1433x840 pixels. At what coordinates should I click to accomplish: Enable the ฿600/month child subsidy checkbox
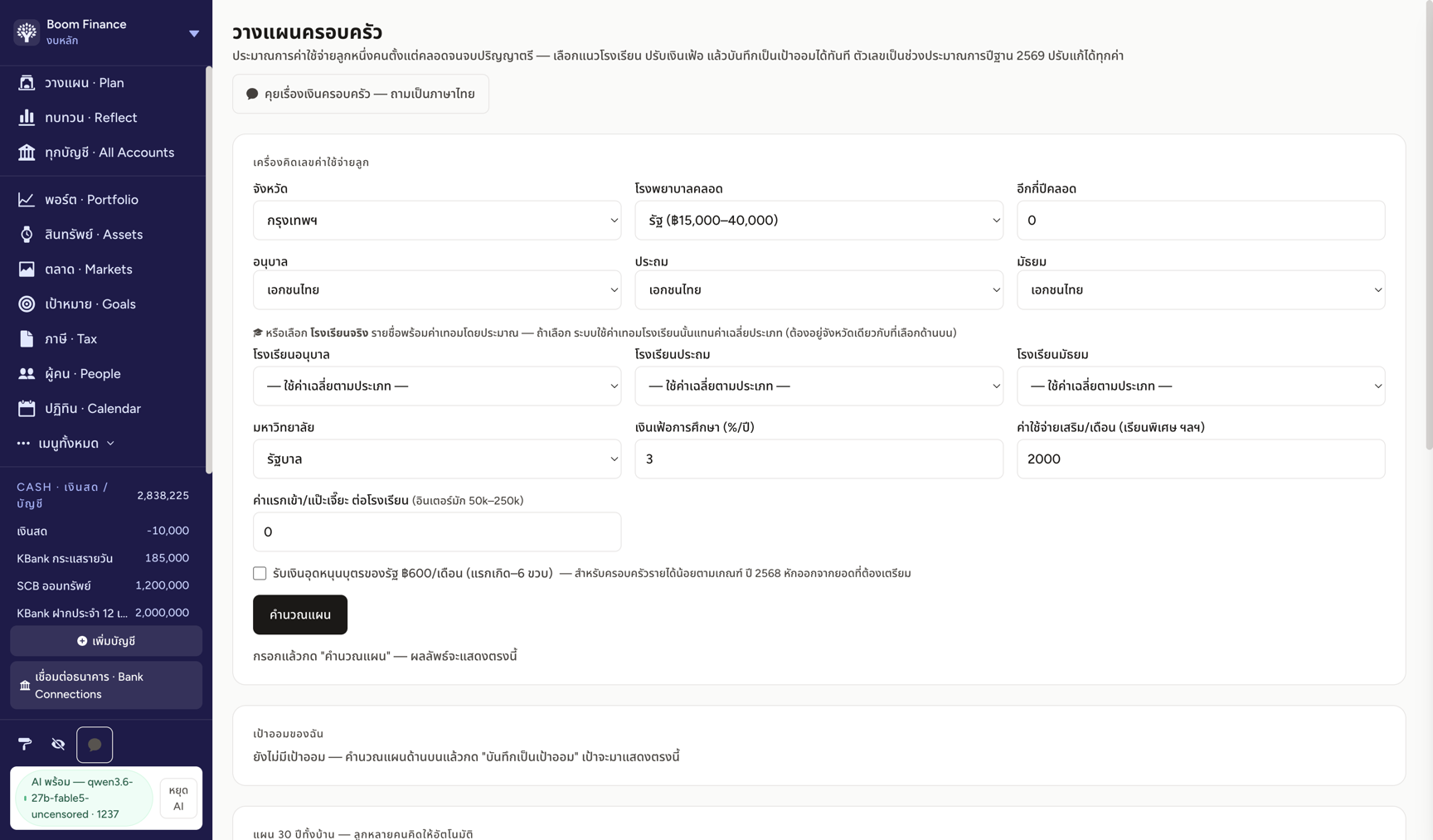point(260,573)
